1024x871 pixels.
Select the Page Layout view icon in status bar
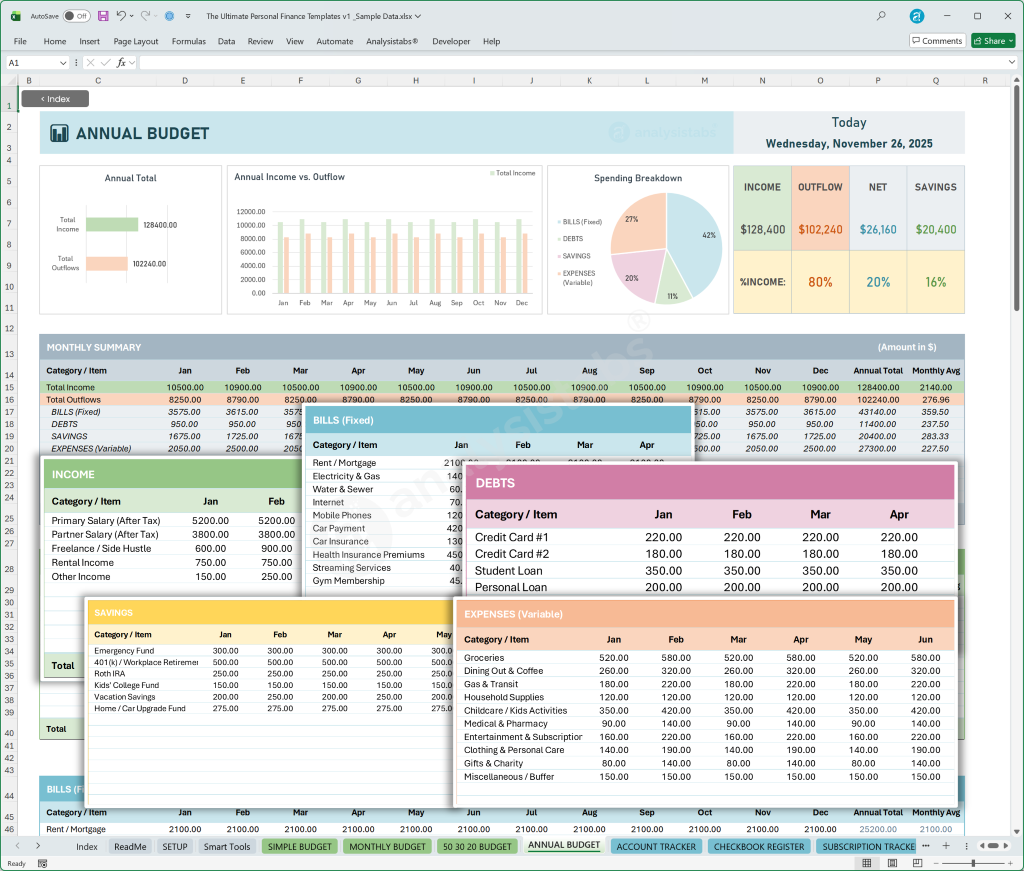[890, 862]
